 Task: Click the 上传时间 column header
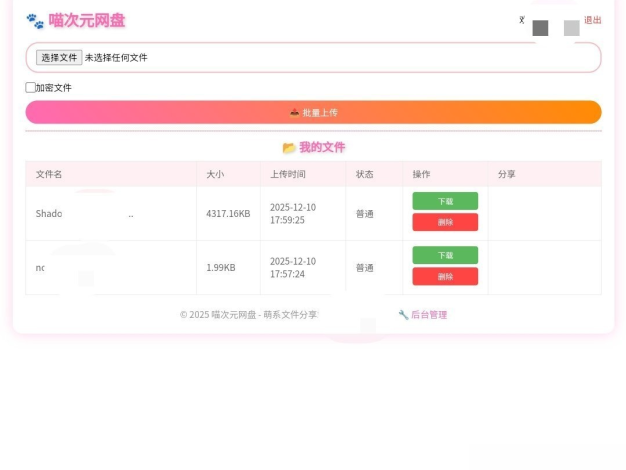click(288, 174)
